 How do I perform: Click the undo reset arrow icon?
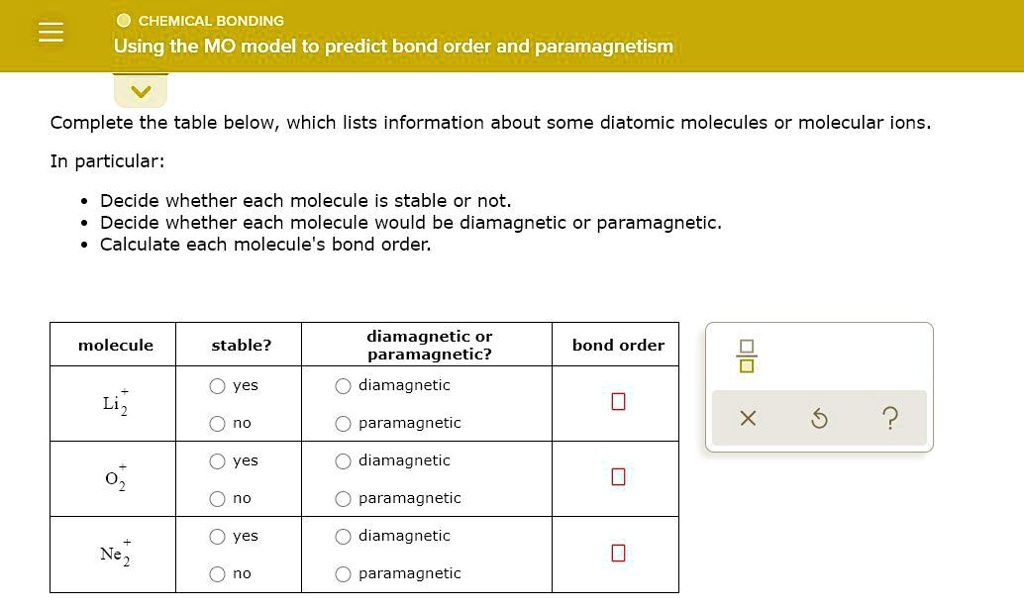819,418
